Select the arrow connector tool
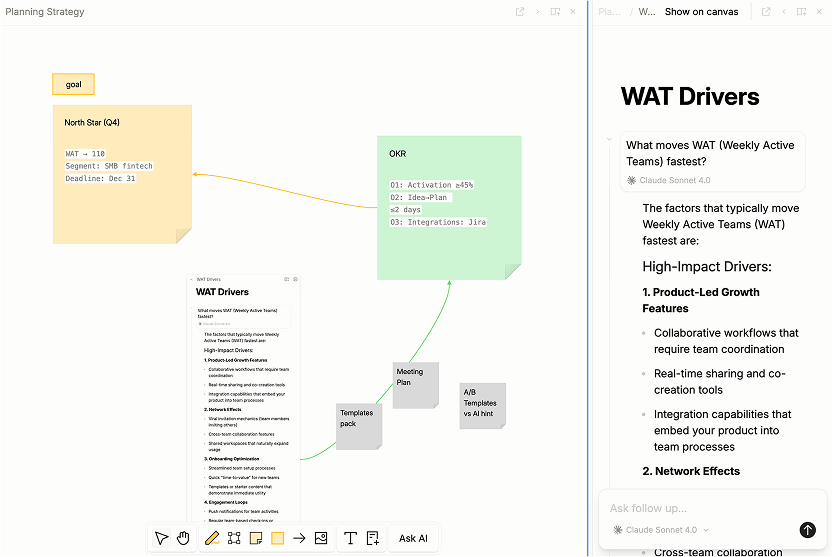Image resolution: width=832 pixels, height=557 pixels. (x=299, y=538)
